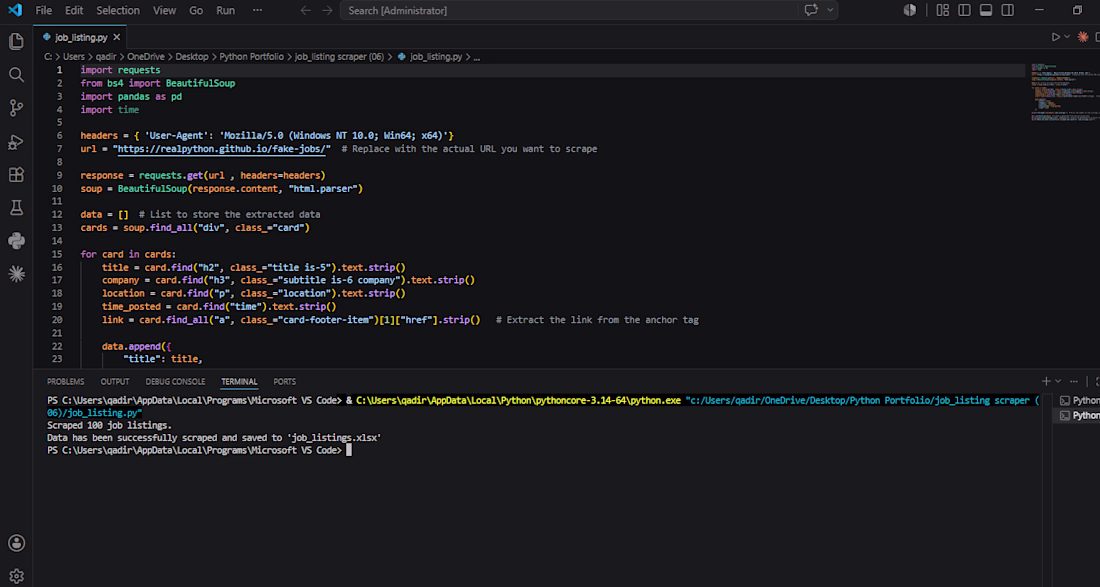Open the Run and Debug view
This screenshot has height=587, width=1100.
[15, 142]
